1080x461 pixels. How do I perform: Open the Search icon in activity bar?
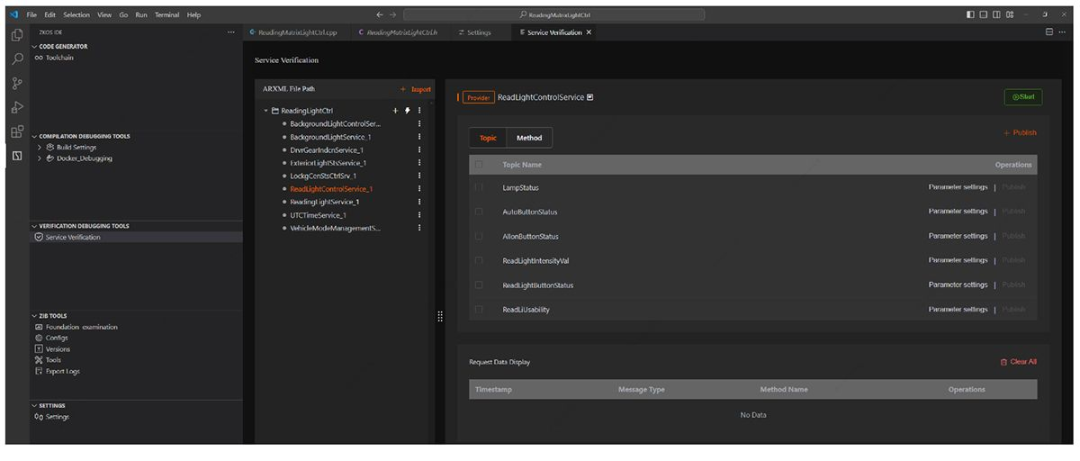(18, 59)
